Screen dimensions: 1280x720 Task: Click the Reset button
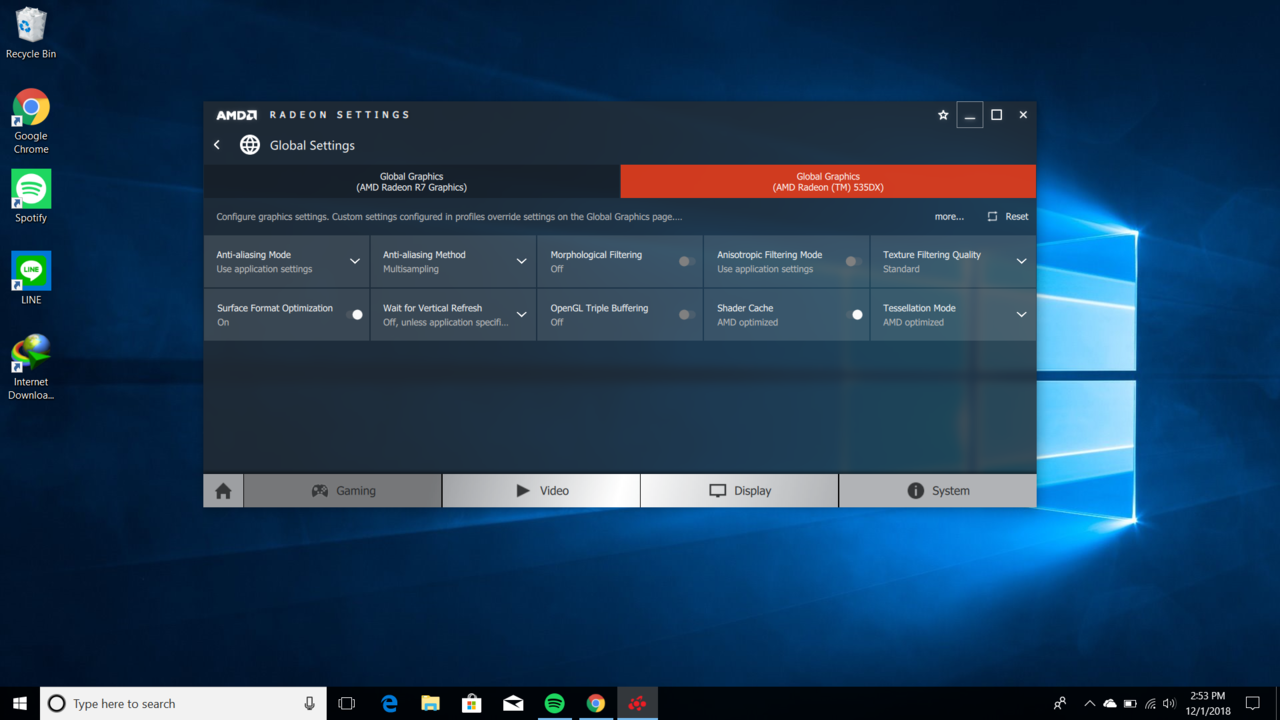(1008, 216)
